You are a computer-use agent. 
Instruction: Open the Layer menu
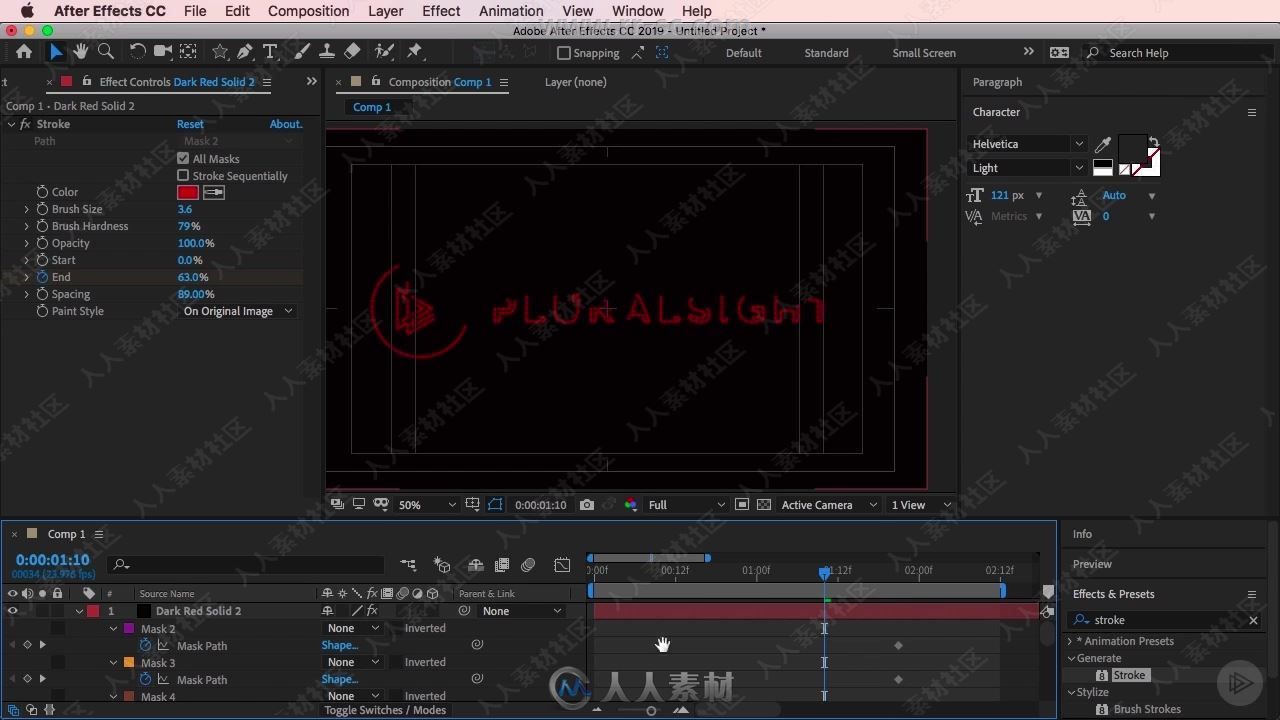pos(385,11)
